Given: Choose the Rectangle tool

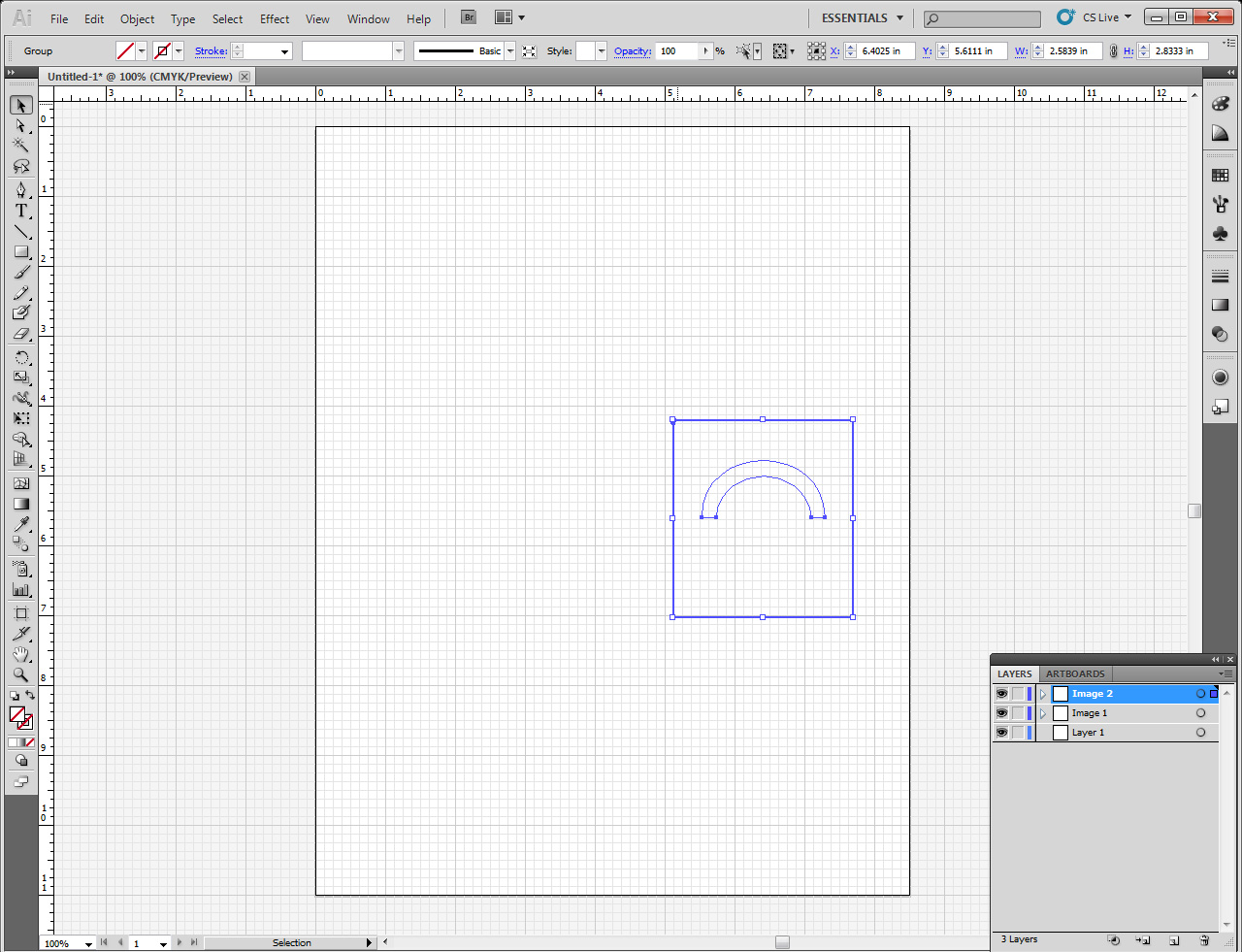Looking at the screenshot, I should click(21, 251).
